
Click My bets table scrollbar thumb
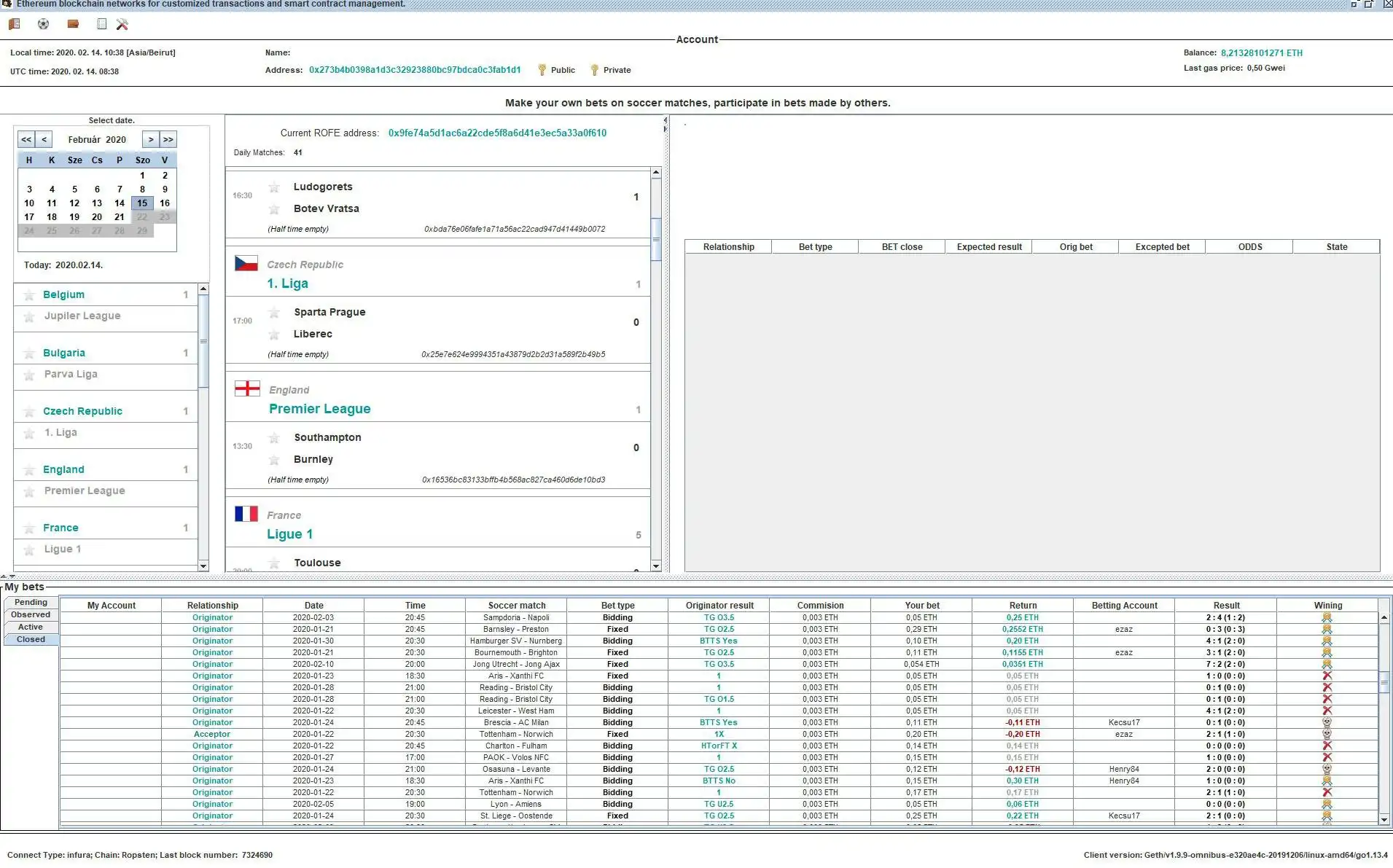(x=1384, y=682)
